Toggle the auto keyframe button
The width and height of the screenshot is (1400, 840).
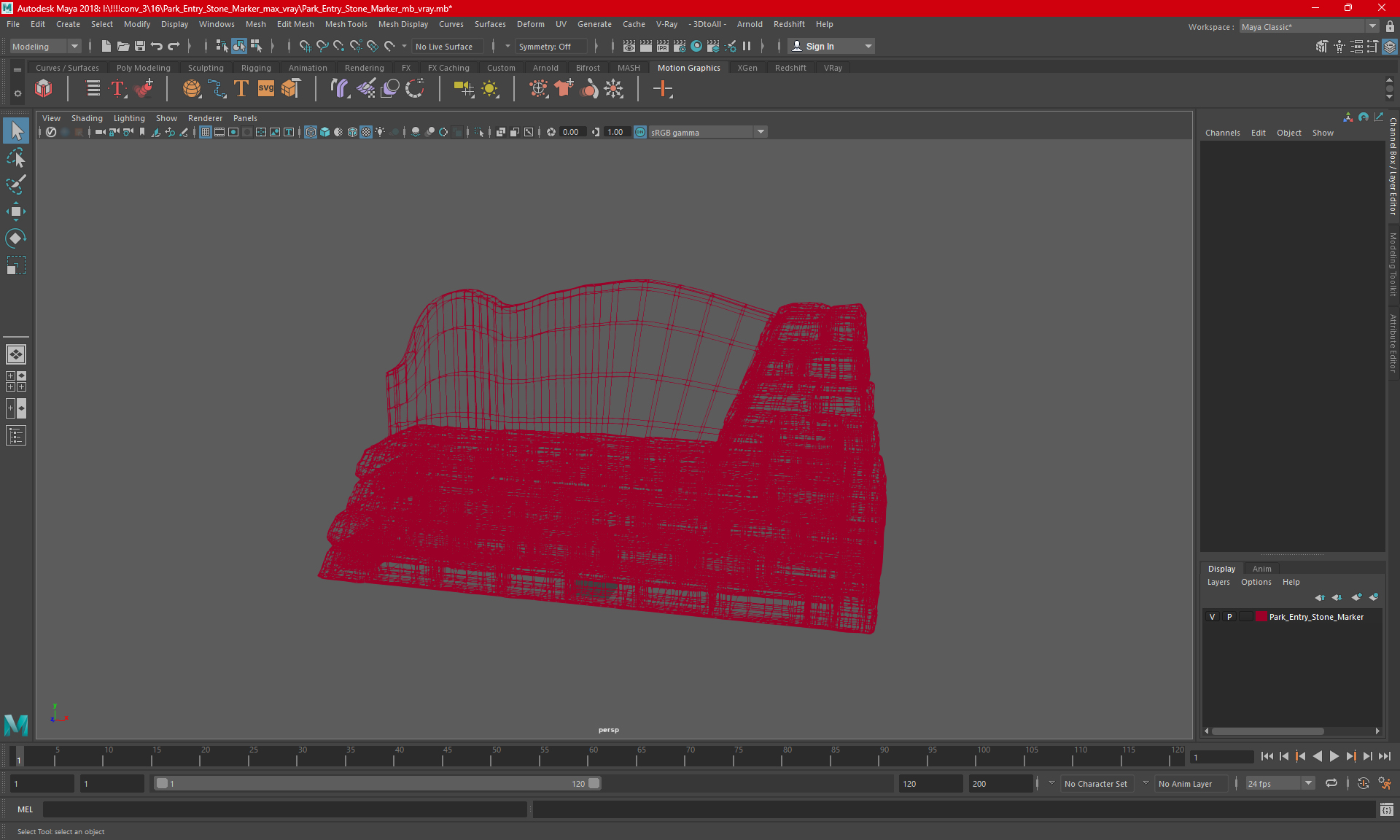[x=1363, y=784]
